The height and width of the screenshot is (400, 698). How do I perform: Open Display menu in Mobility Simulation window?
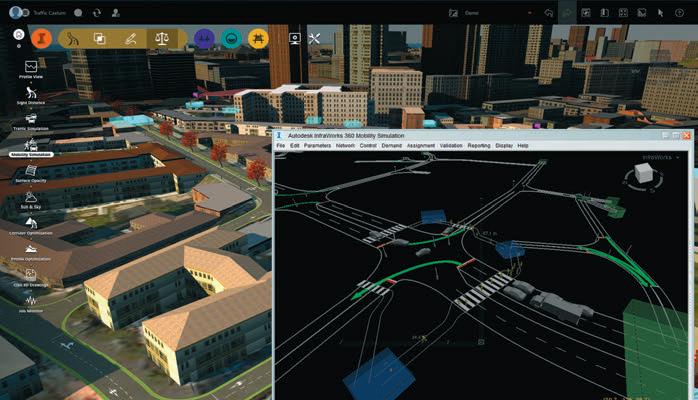point(504,145)
